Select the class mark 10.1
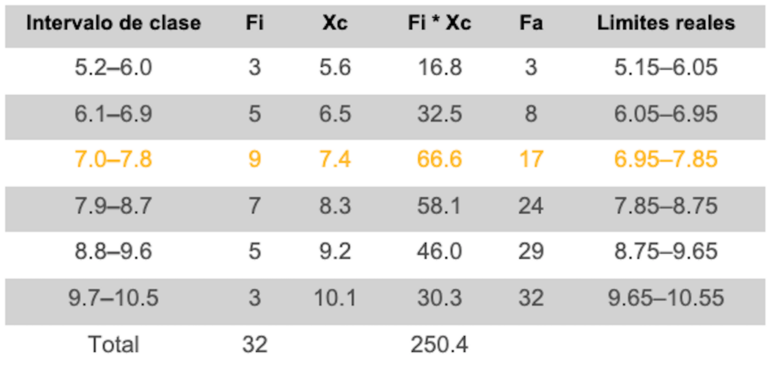The image size is (768, 390). tap(335, 298)
